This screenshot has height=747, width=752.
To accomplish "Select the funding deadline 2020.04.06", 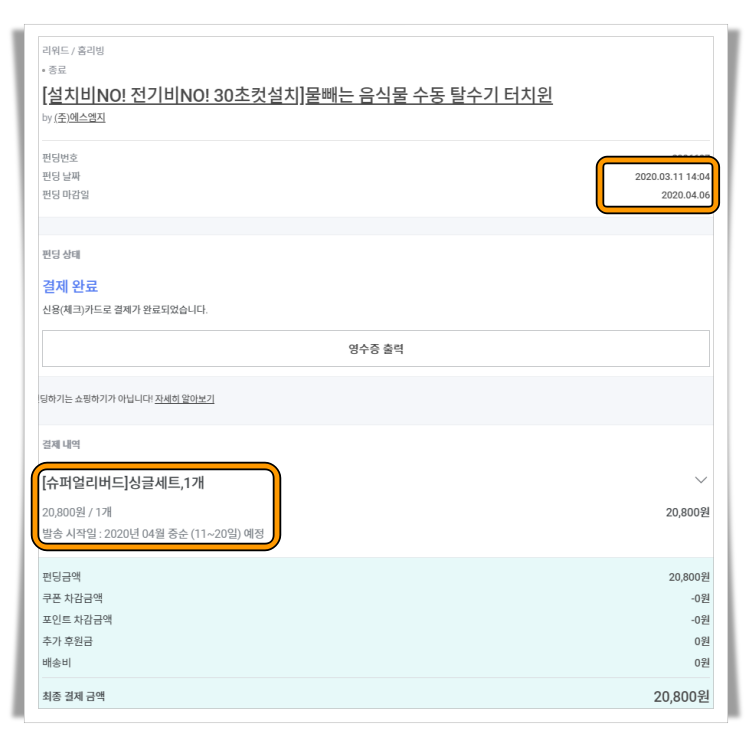I will click(685, 195).
